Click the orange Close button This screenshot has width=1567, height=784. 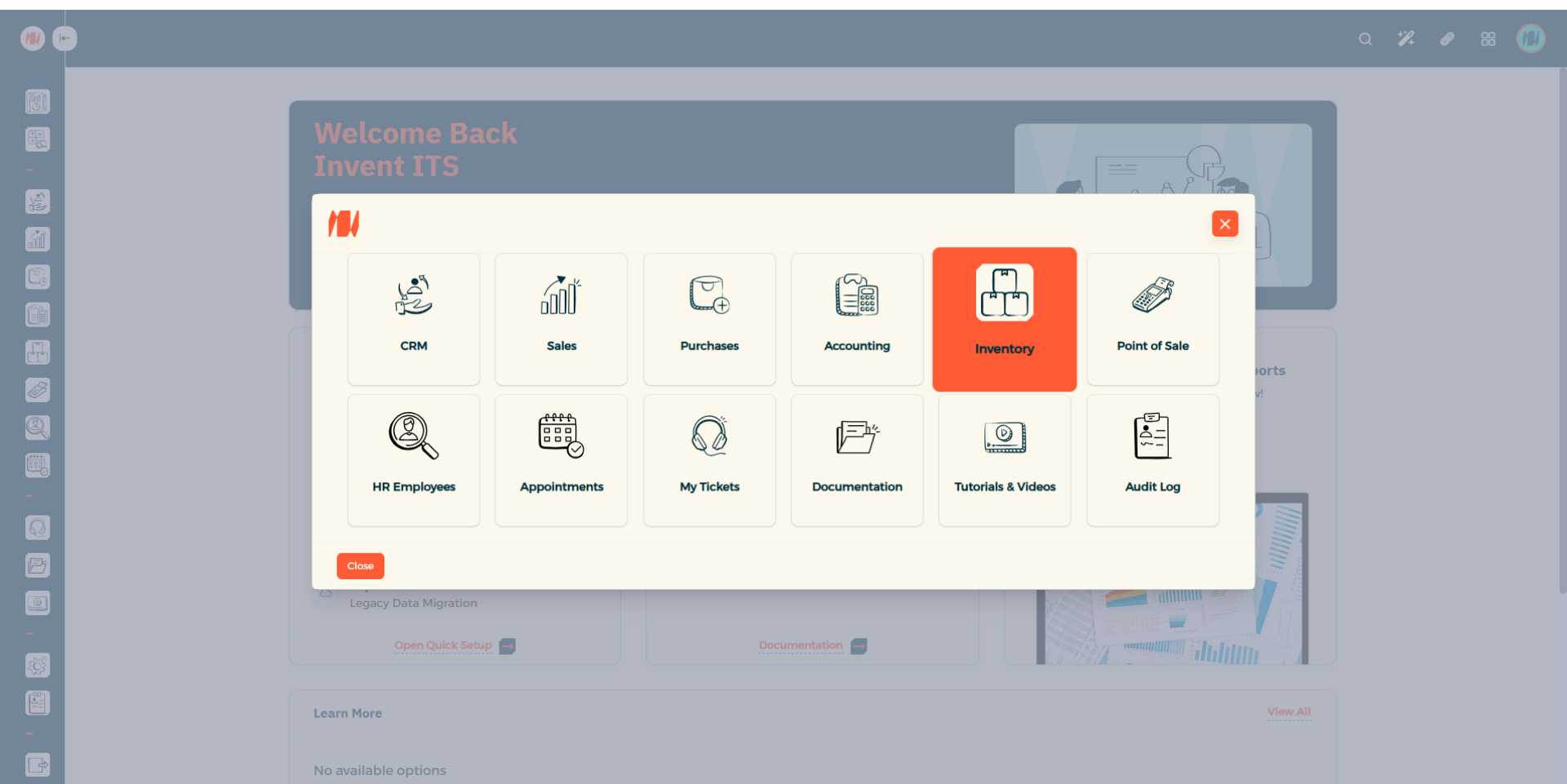(360, 566)
